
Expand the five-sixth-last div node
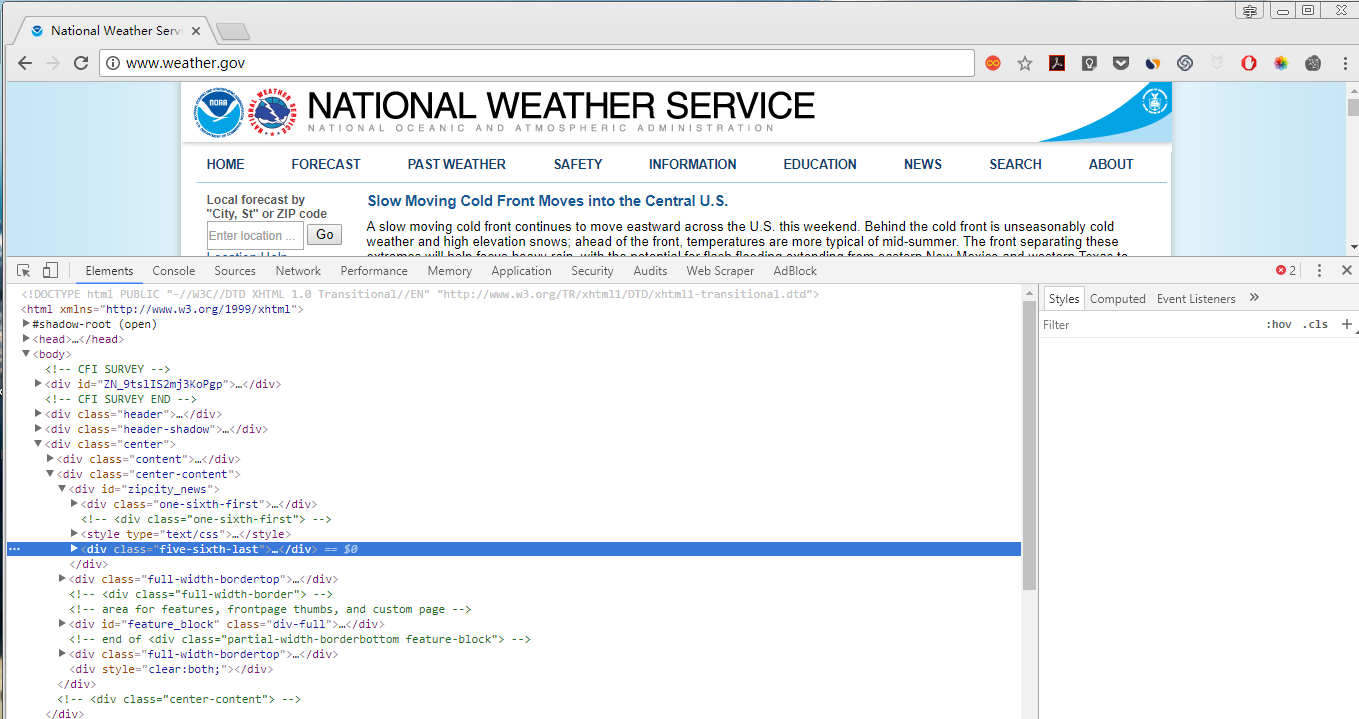pos(74,549)
